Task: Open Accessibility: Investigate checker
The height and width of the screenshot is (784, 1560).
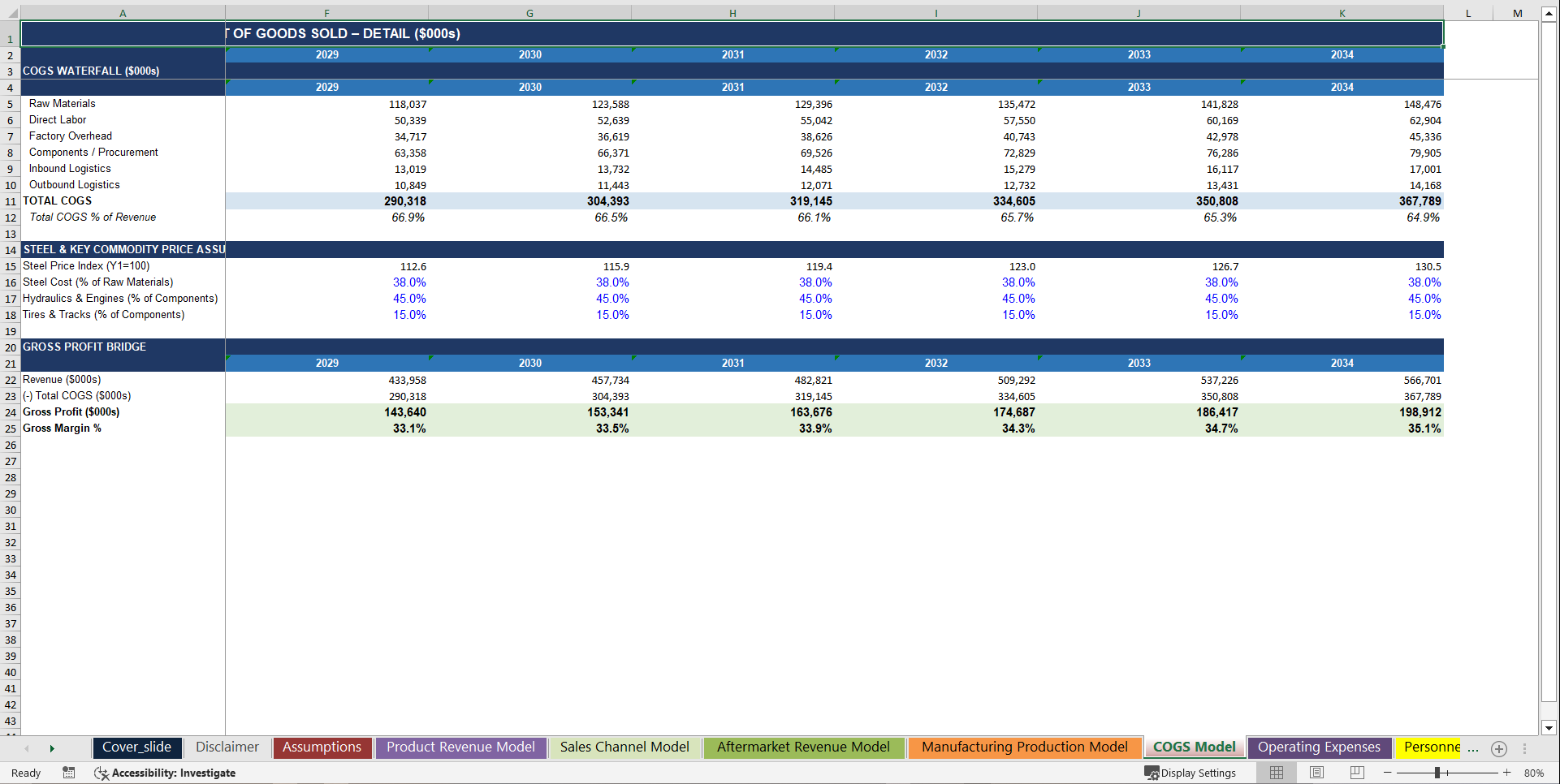Action: click(166, 773)
